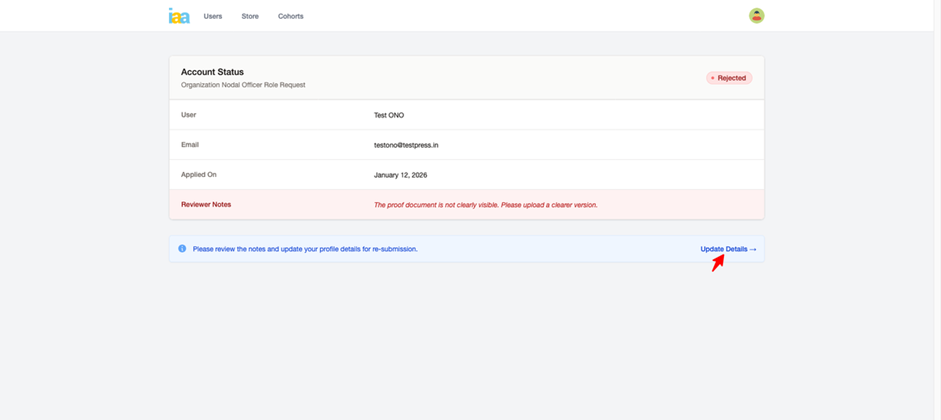Click the blue info icon in the notice
Image resolution: width=941 pixels, height=420 pixels.
click(x=182, y=249)
